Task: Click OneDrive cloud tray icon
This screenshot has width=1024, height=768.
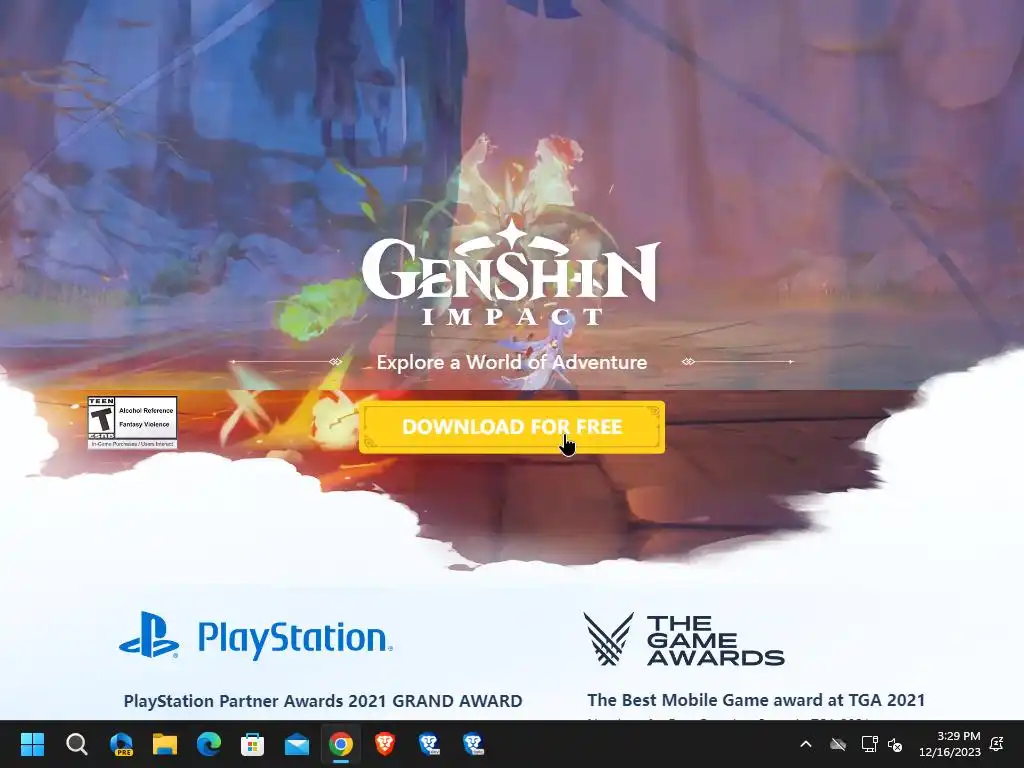Action: click(x=838, y=744)
